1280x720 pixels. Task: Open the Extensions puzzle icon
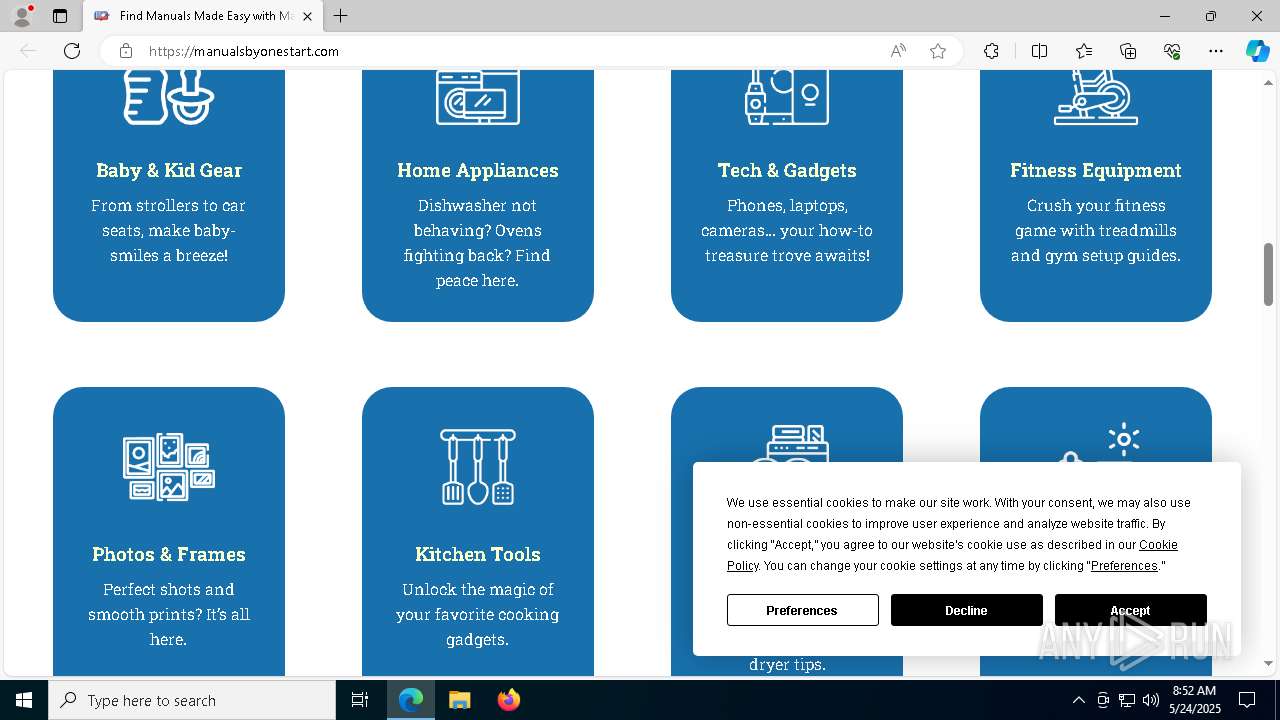point(991,51)
